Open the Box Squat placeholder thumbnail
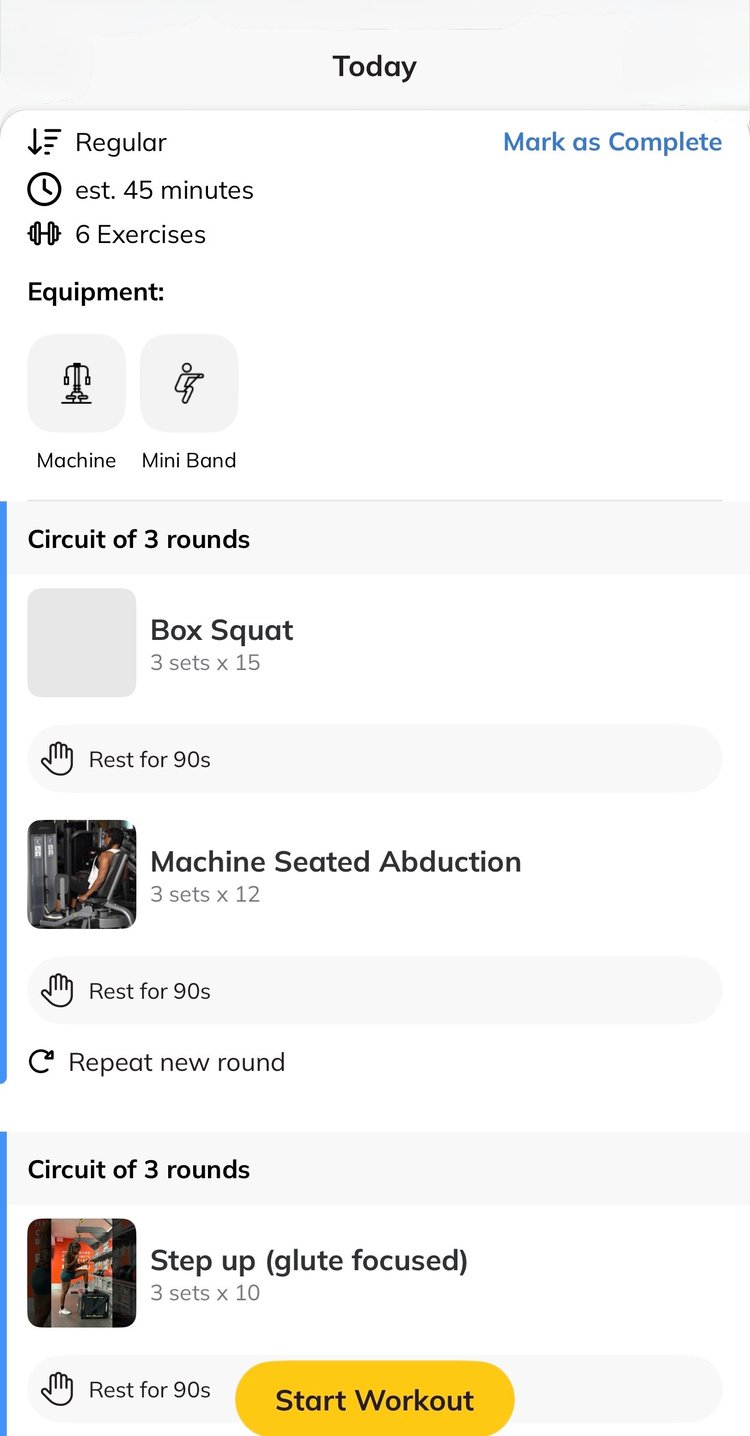 82,642
